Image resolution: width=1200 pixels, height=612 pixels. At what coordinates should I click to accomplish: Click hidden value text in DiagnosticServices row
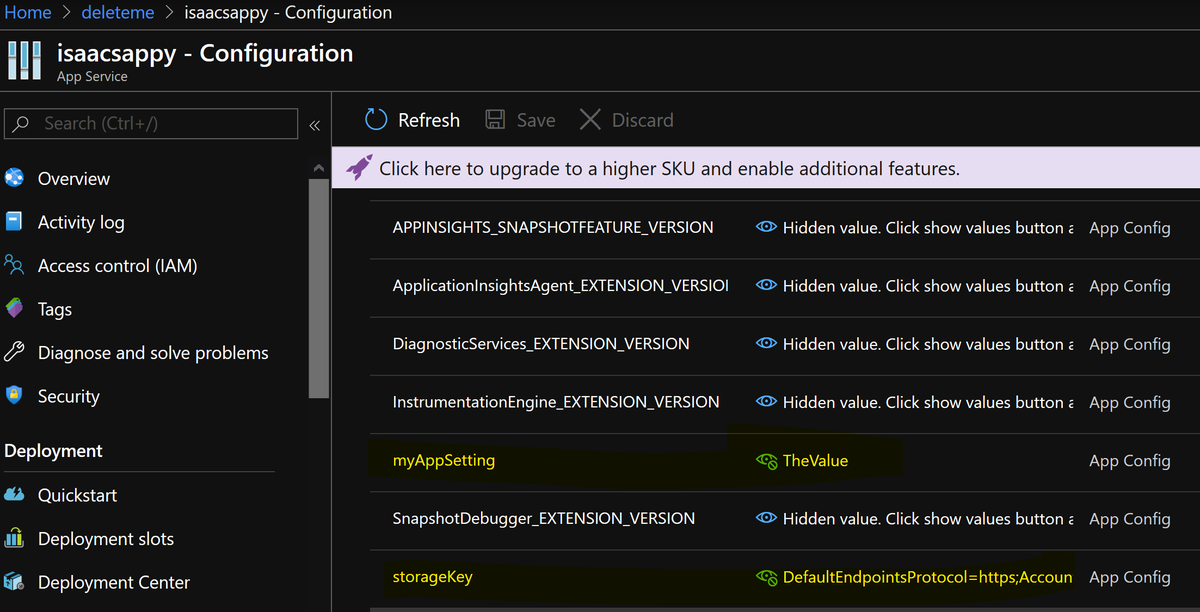928,344
